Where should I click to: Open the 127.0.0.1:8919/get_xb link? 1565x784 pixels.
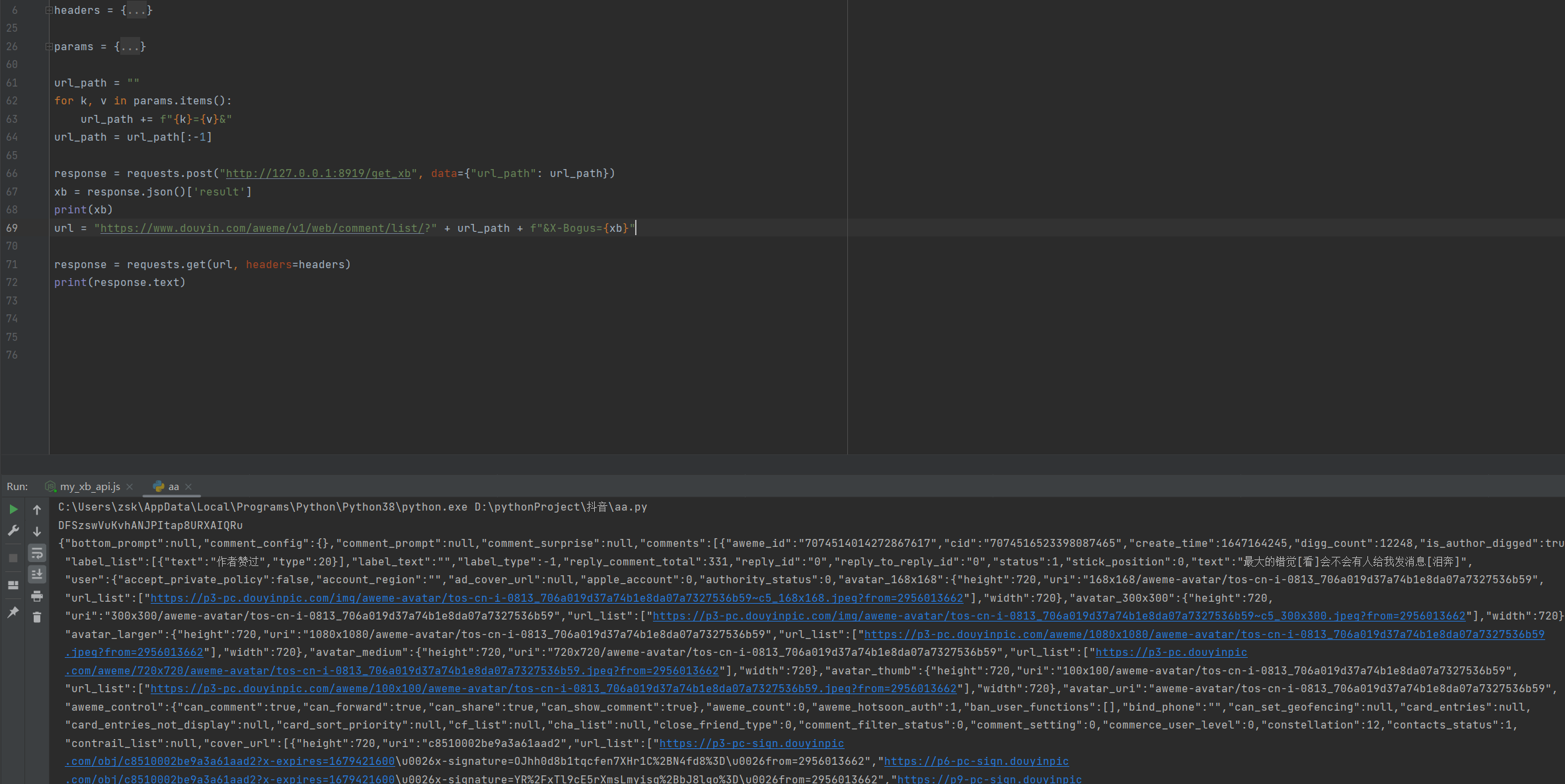pos(318,174)
